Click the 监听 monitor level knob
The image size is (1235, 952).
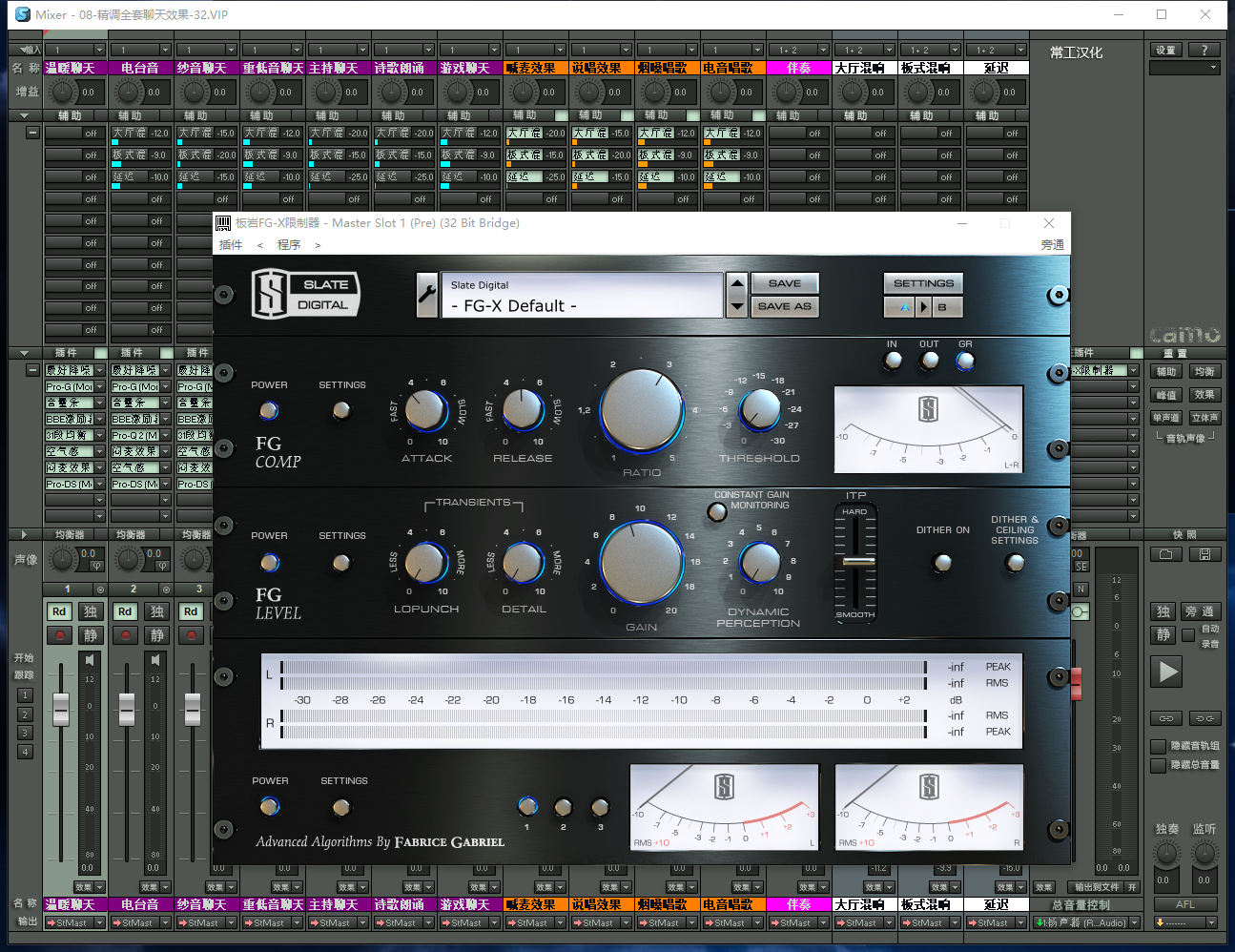pos(1205,854)
